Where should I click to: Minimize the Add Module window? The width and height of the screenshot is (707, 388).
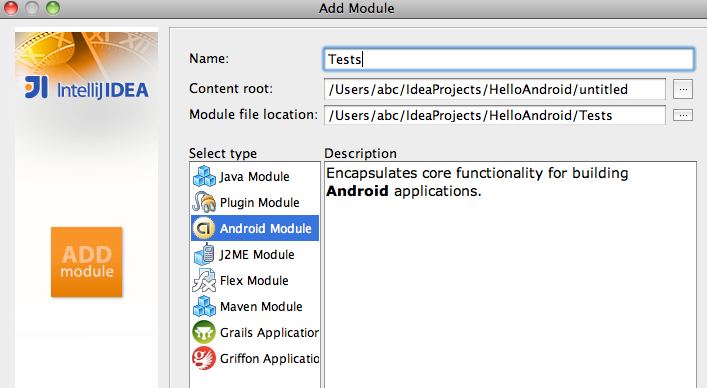click(32, 8)
